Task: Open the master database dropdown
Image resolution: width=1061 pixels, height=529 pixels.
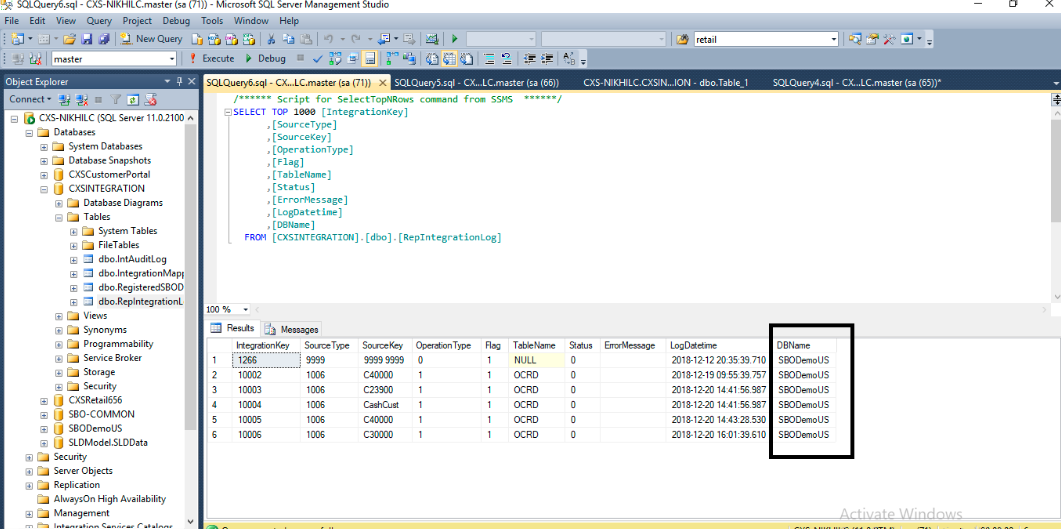Action: click(x=172, y=59)
